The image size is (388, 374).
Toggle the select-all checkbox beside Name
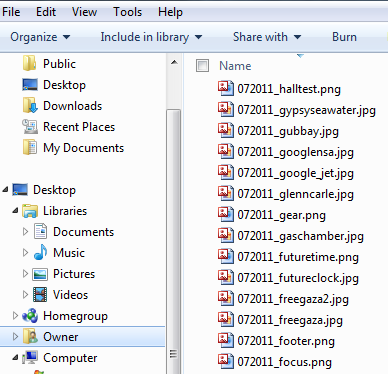tap(202, 66)
